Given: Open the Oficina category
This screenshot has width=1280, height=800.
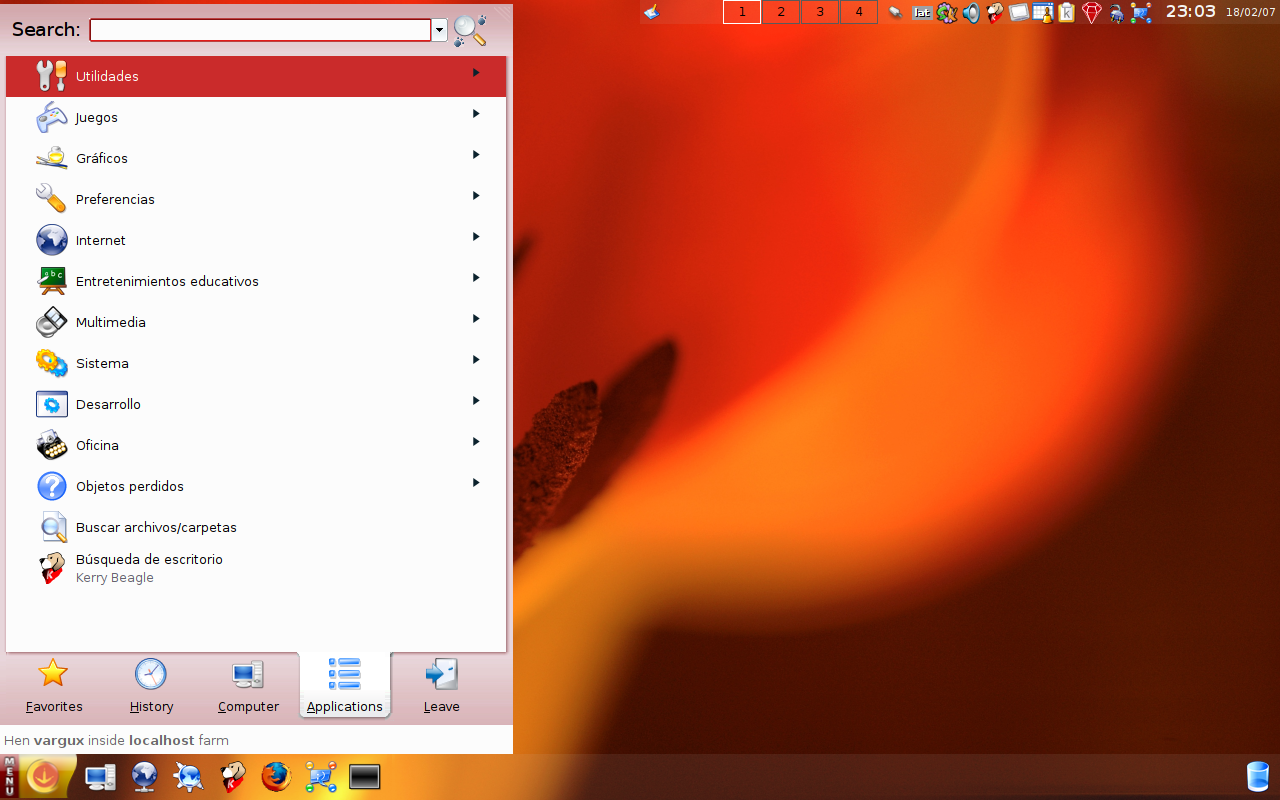Looking at the screenshot, I should (256, 445).
